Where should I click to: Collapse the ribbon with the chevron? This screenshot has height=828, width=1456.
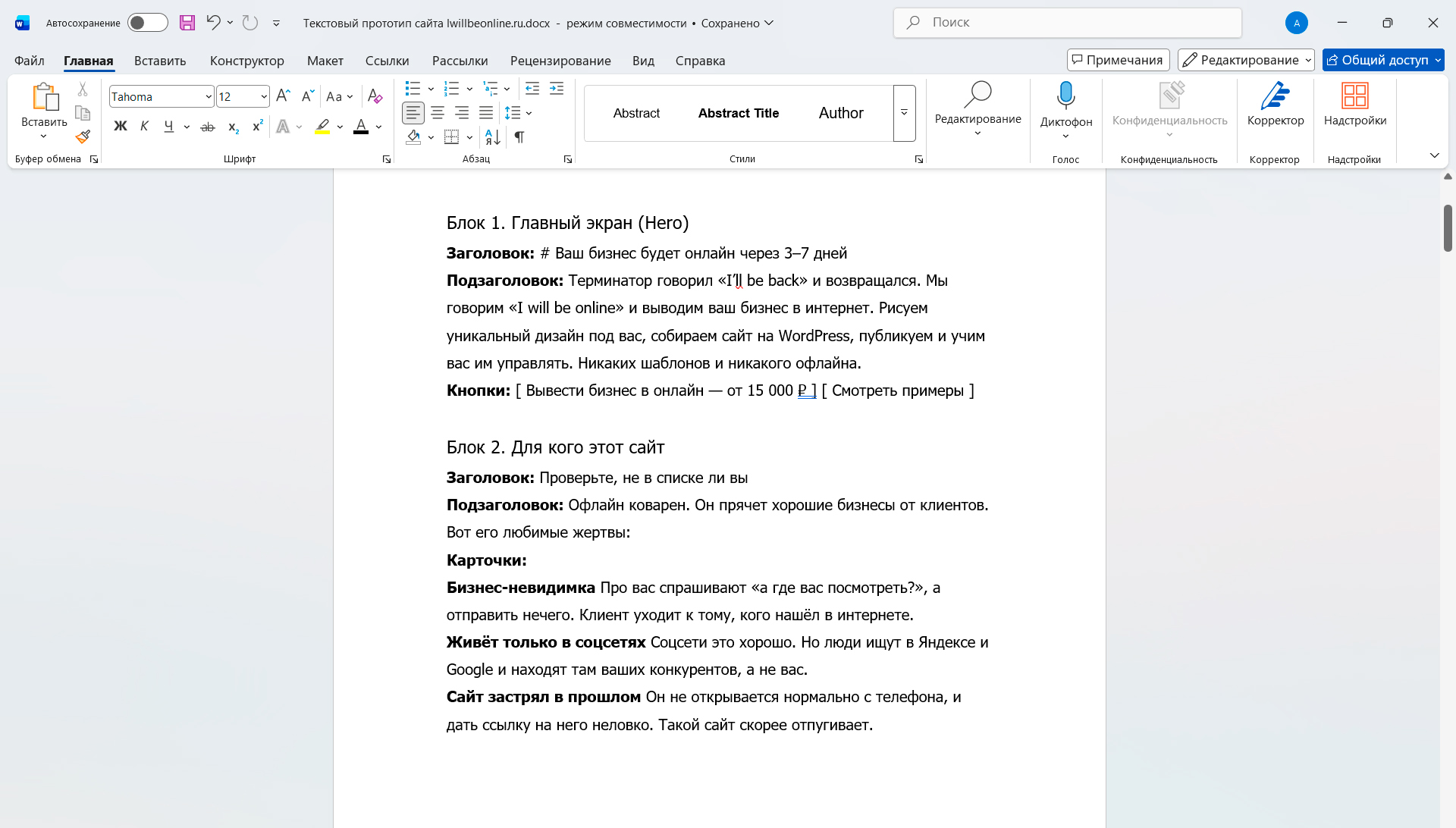(1434, 155)
